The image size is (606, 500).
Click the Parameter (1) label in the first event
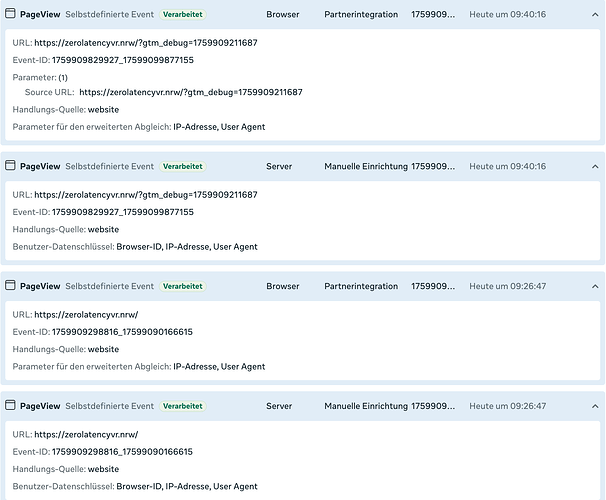[40, 77]
